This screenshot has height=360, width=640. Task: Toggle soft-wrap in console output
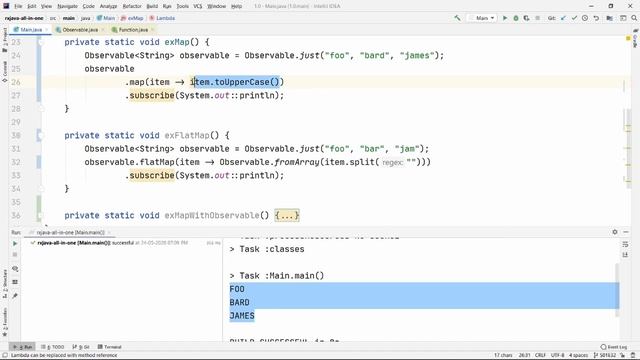[x=625, y=244]
